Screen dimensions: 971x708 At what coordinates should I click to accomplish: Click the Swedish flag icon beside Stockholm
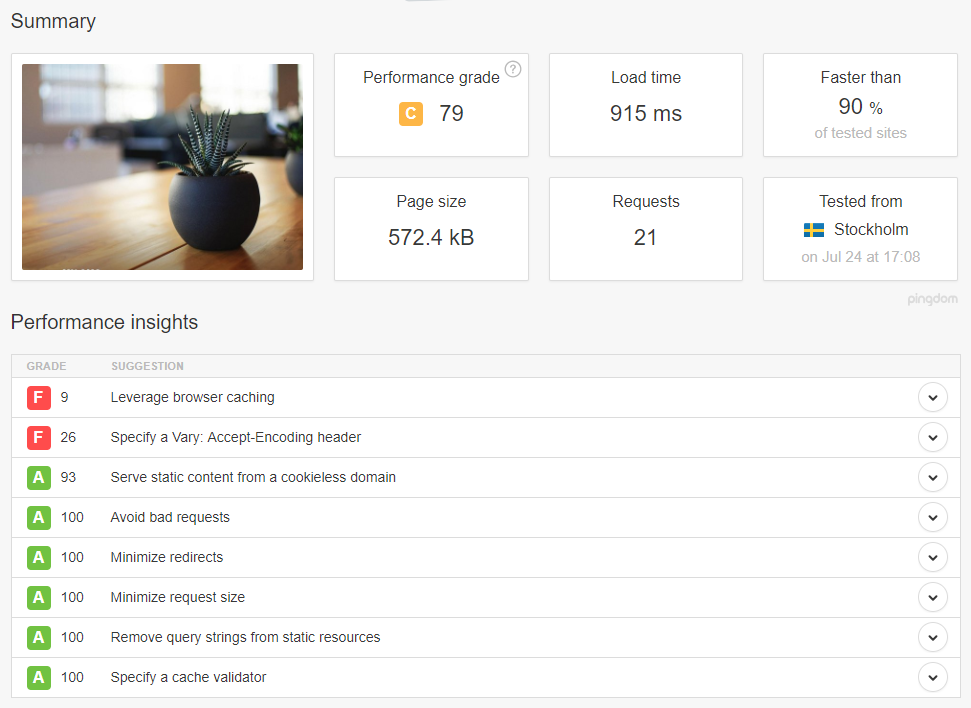pos(814,230)
